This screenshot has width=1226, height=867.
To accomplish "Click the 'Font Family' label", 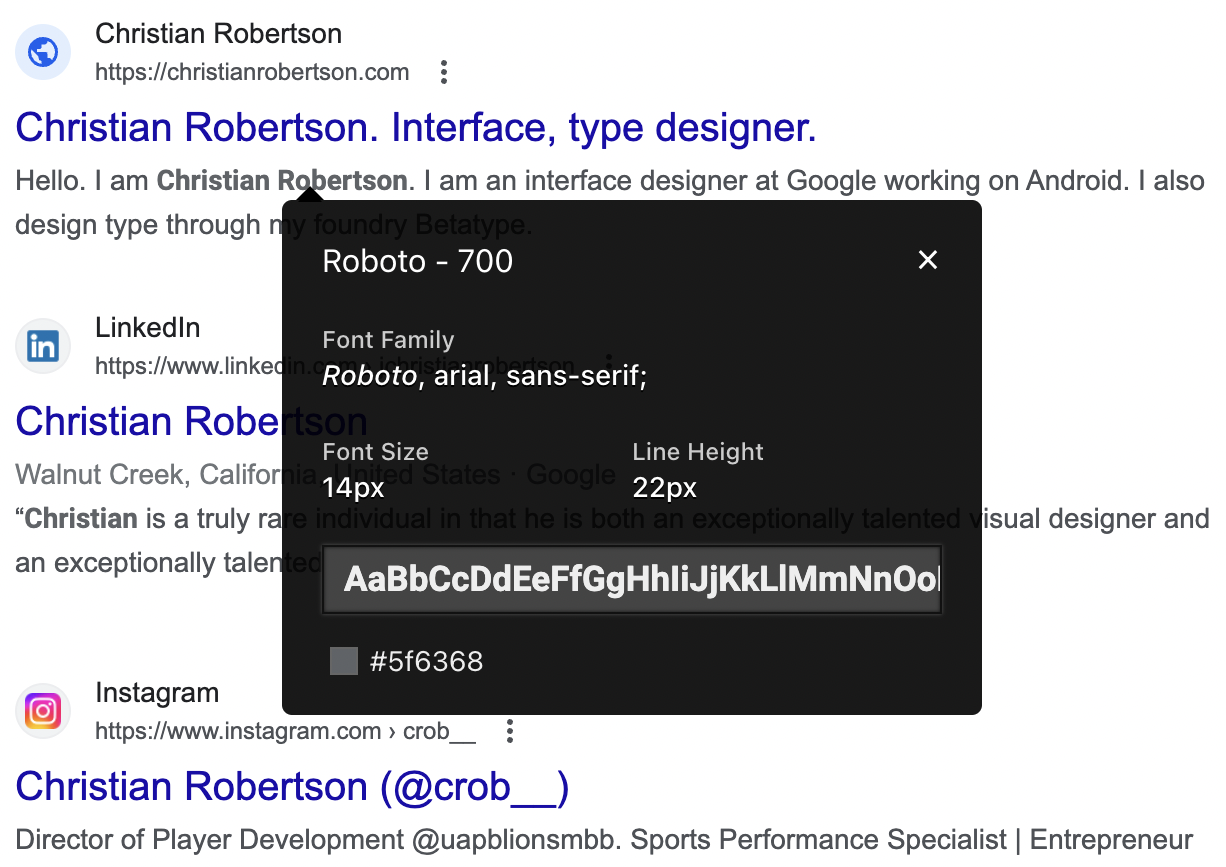I will (x=388, y=340).
